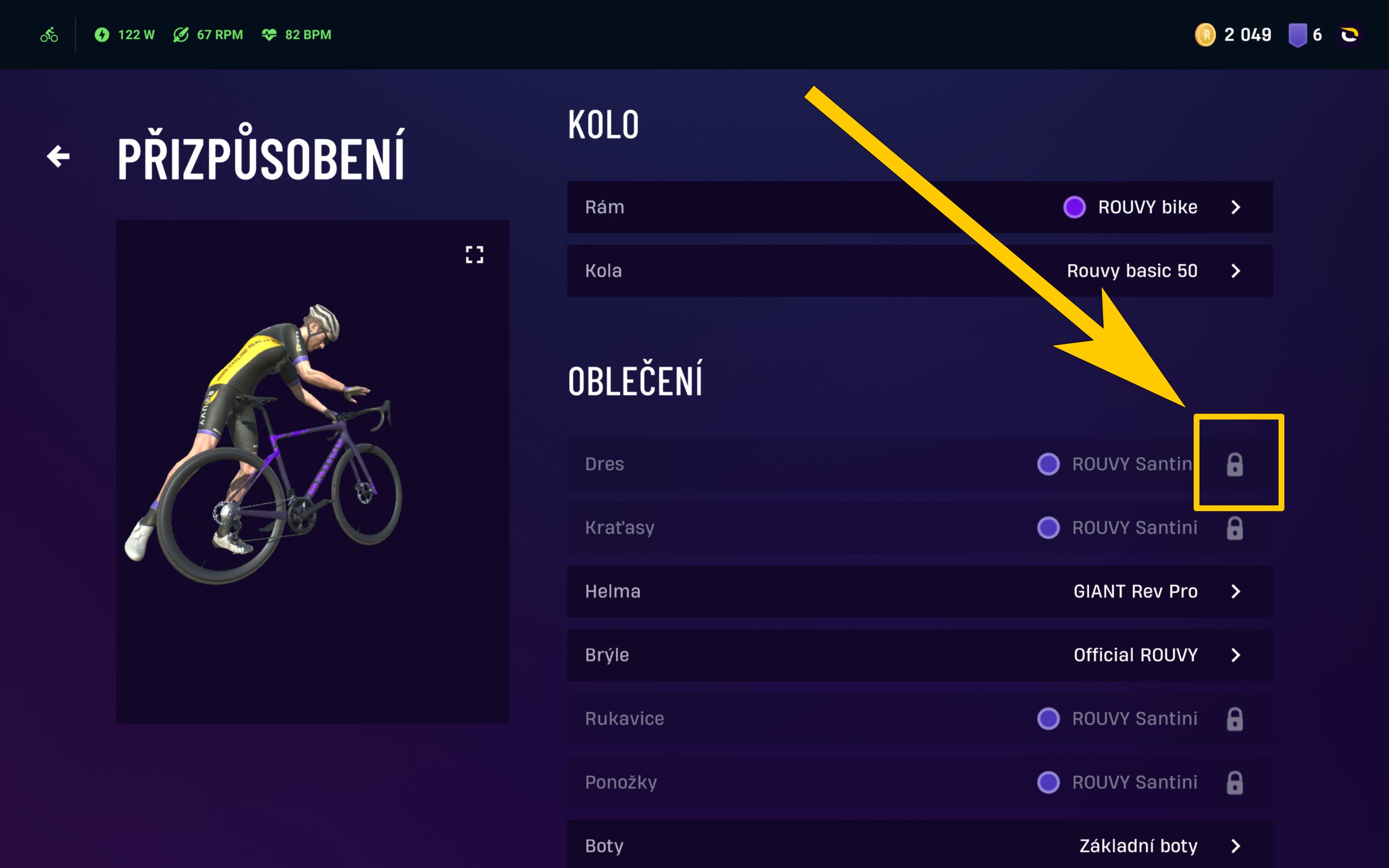Open Rám frame selection chevron
The image size is (1389, 868).
[x=1236, y=207]
